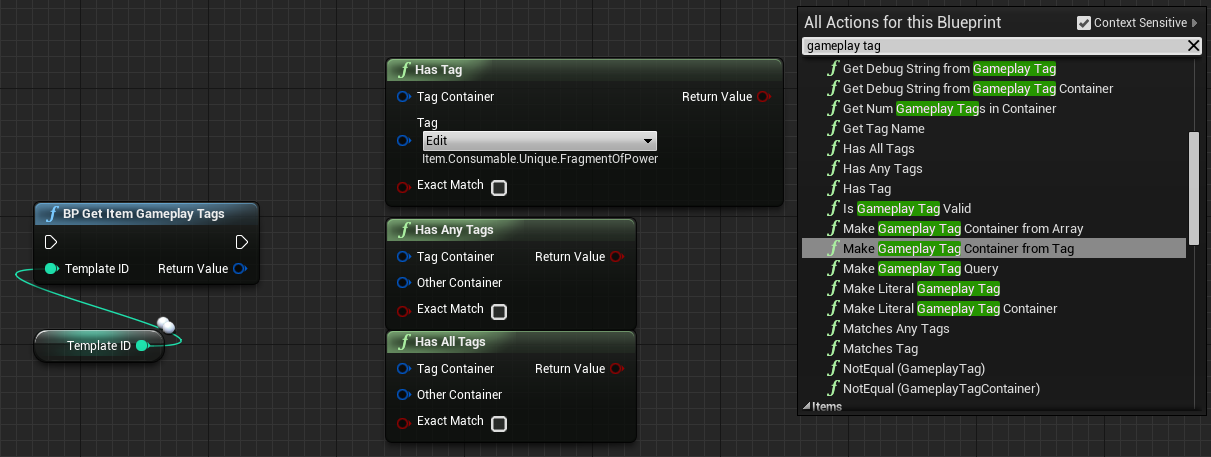The image size is (1211, 457).
Task: Clear the gameplay tag search with X button
Action: [x=1193, y=46]
